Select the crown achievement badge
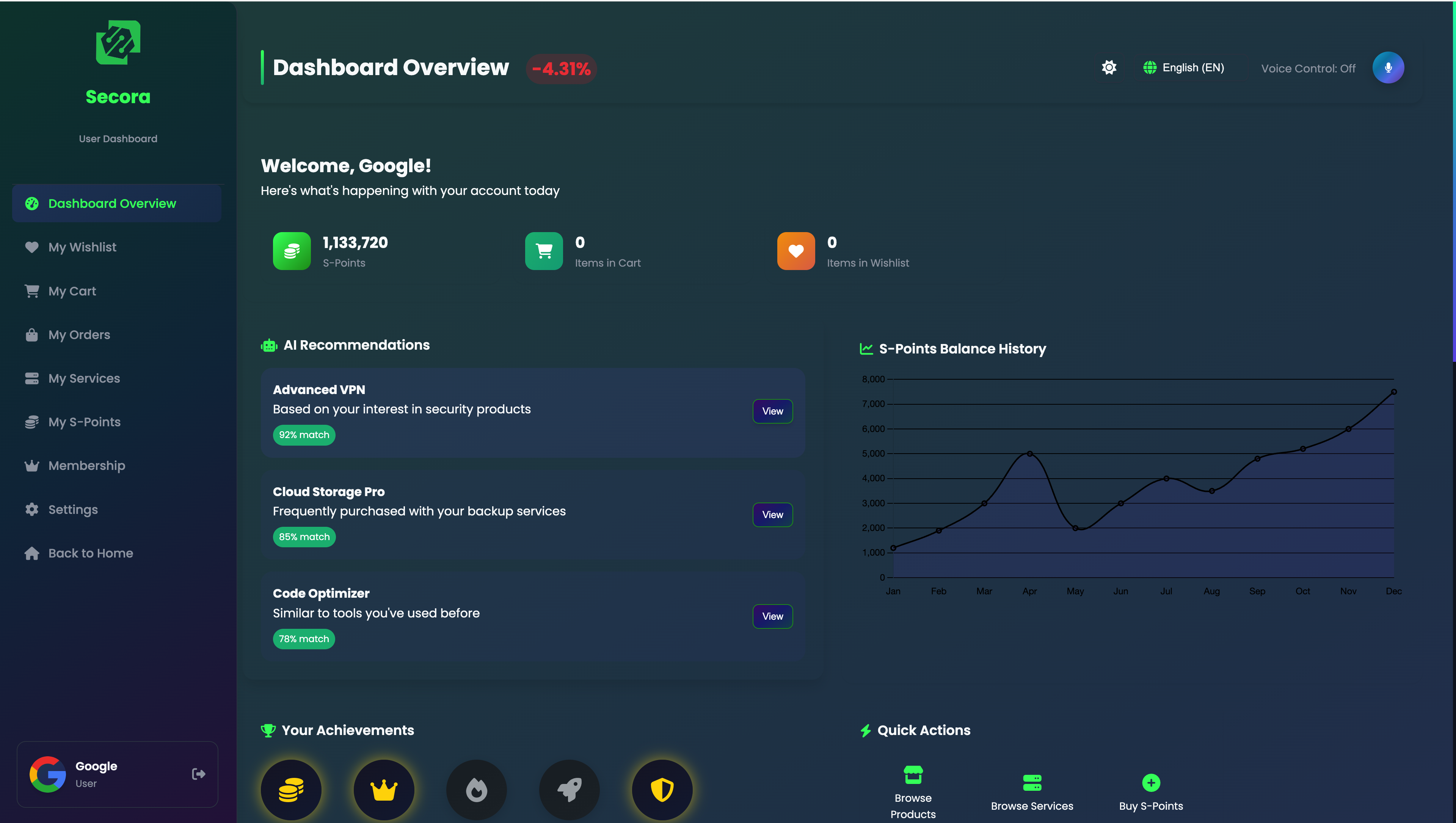The height and width of the screenshot is (823, 1456). 384,790
